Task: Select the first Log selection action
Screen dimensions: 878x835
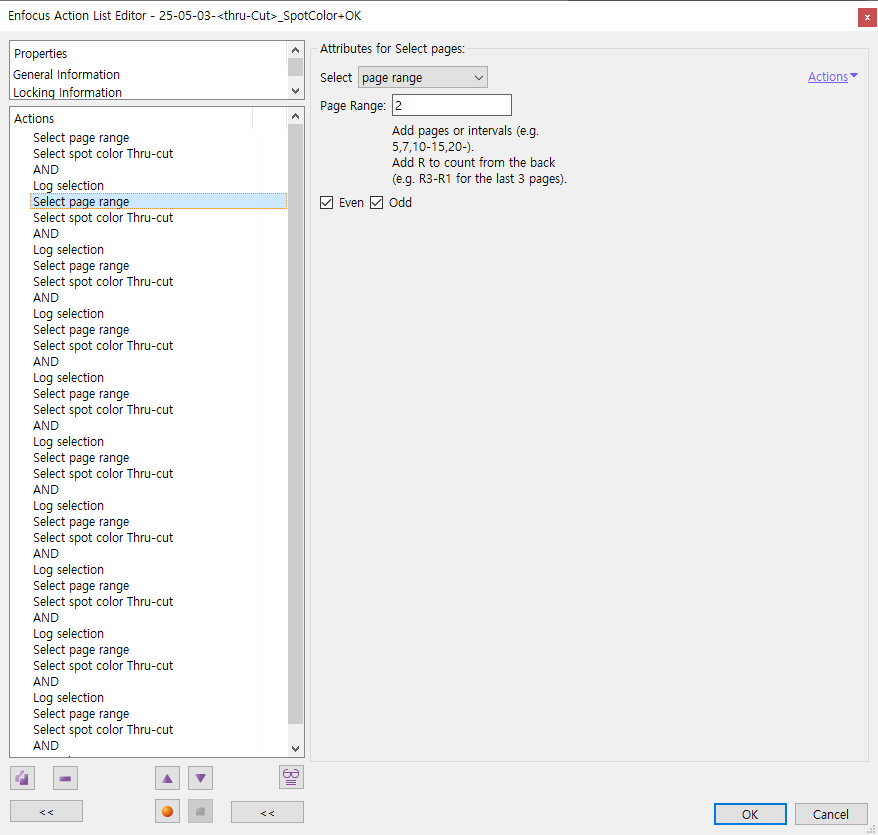Action: pos(69,186)
